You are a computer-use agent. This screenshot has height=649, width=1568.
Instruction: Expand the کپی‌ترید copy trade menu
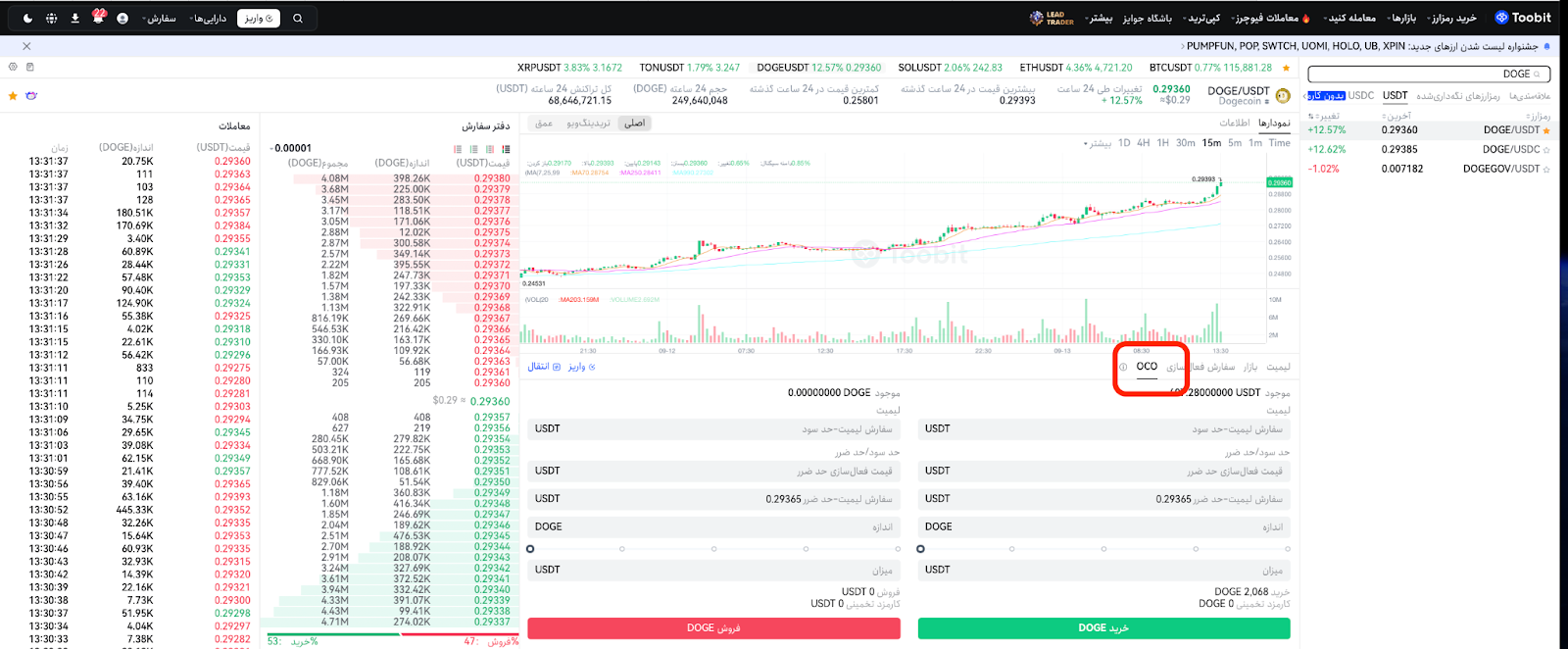(1201, 18)
